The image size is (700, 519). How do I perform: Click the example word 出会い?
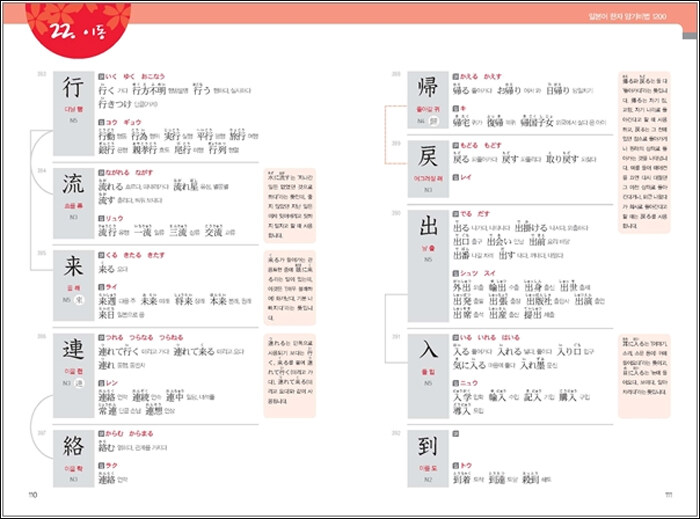click(x=499, y=241)
